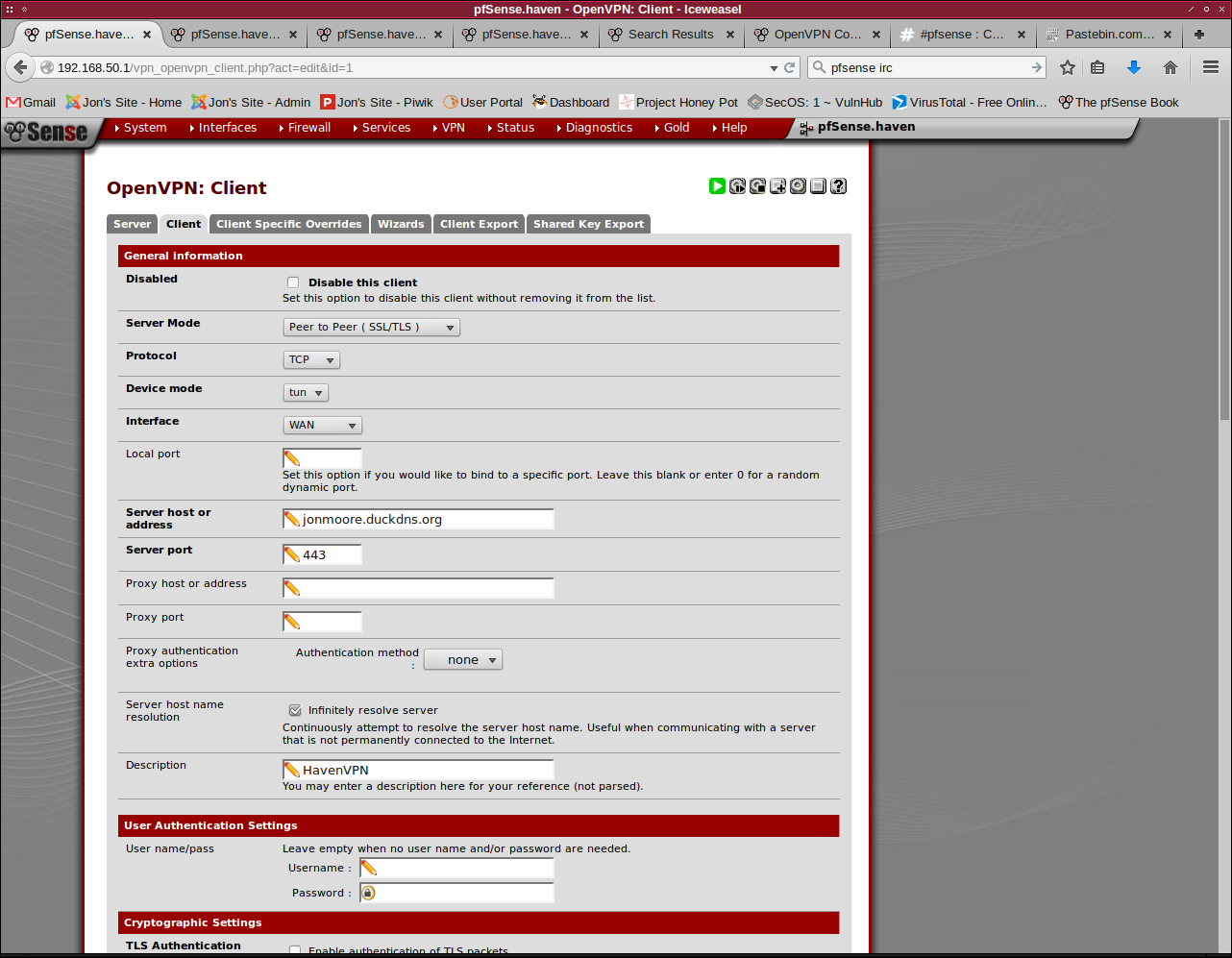Toggle Infinitely resolve server checkbox
This screenshot has height=958, width=1232.
[x=295, y=710]
